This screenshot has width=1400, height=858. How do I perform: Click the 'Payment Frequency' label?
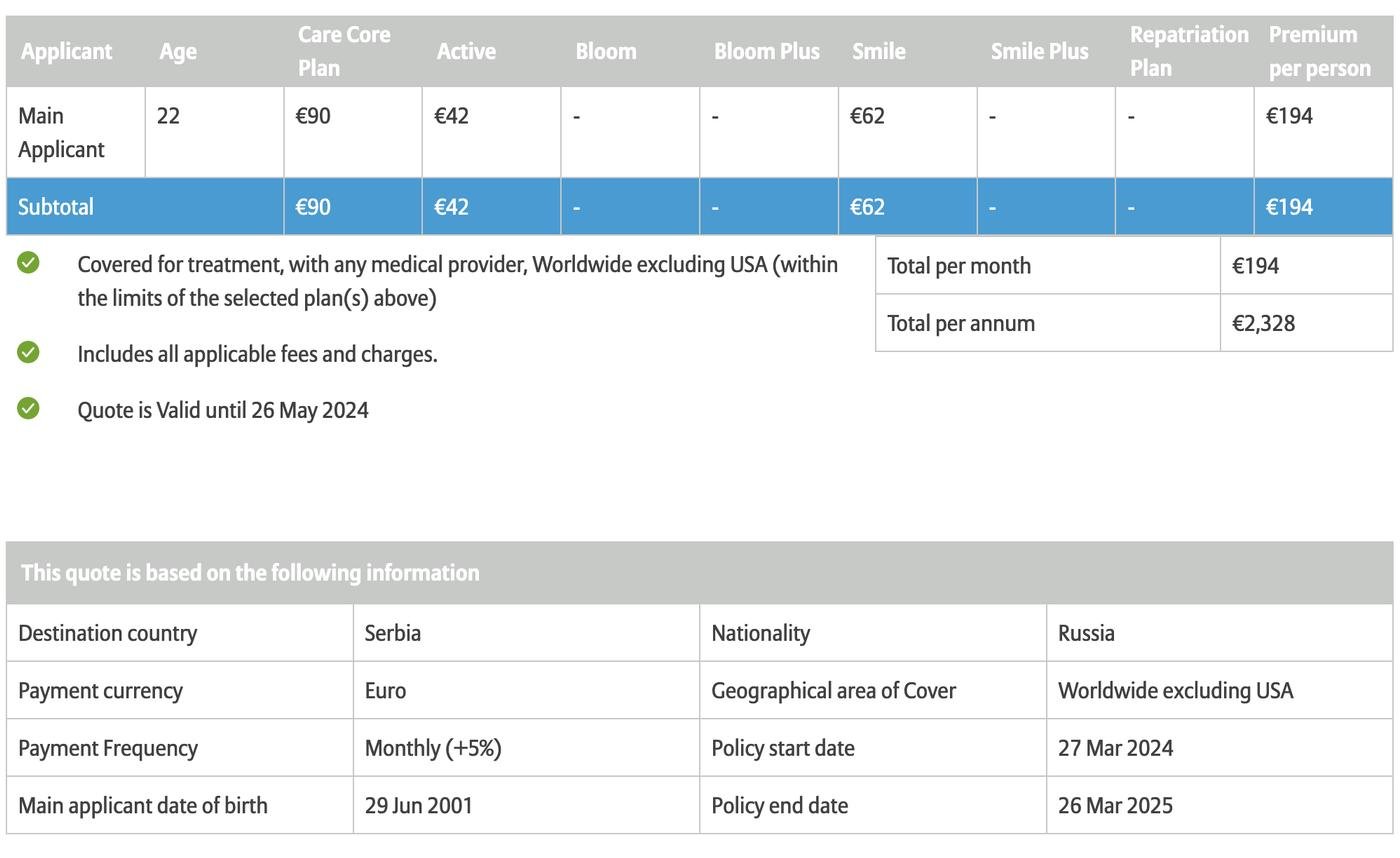pyautogui.click(x=108, y=748)
